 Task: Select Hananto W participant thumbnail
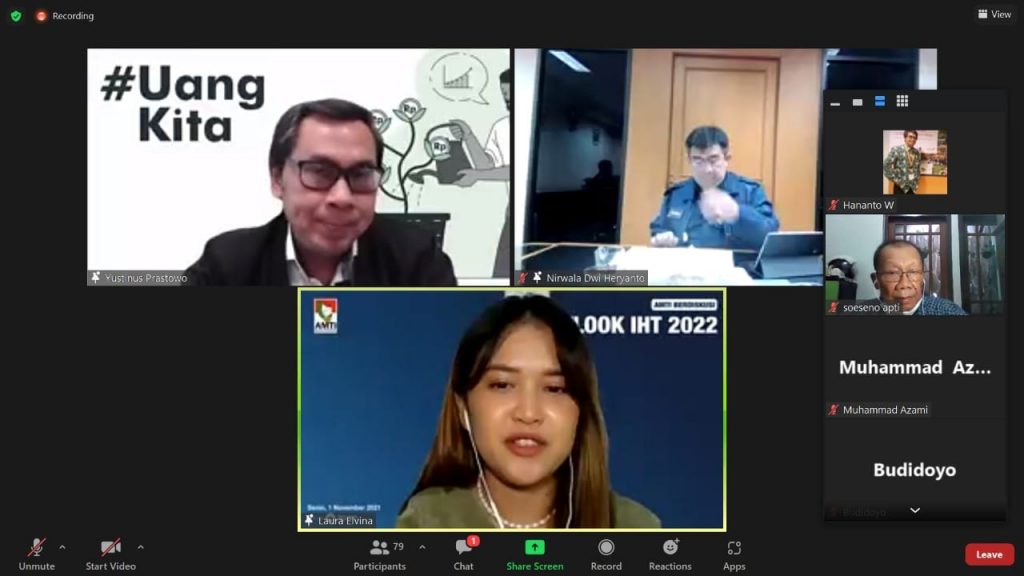914,162
